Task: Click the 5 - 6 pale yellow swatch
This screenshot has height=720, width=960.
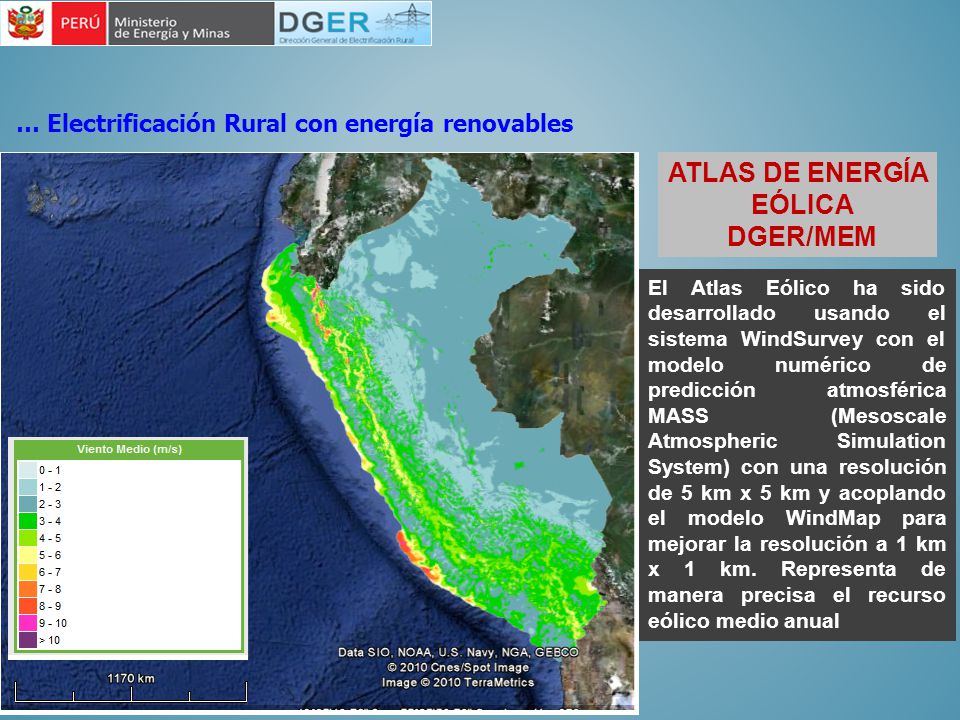Action: pyautogui.click(x=28, y=555)
